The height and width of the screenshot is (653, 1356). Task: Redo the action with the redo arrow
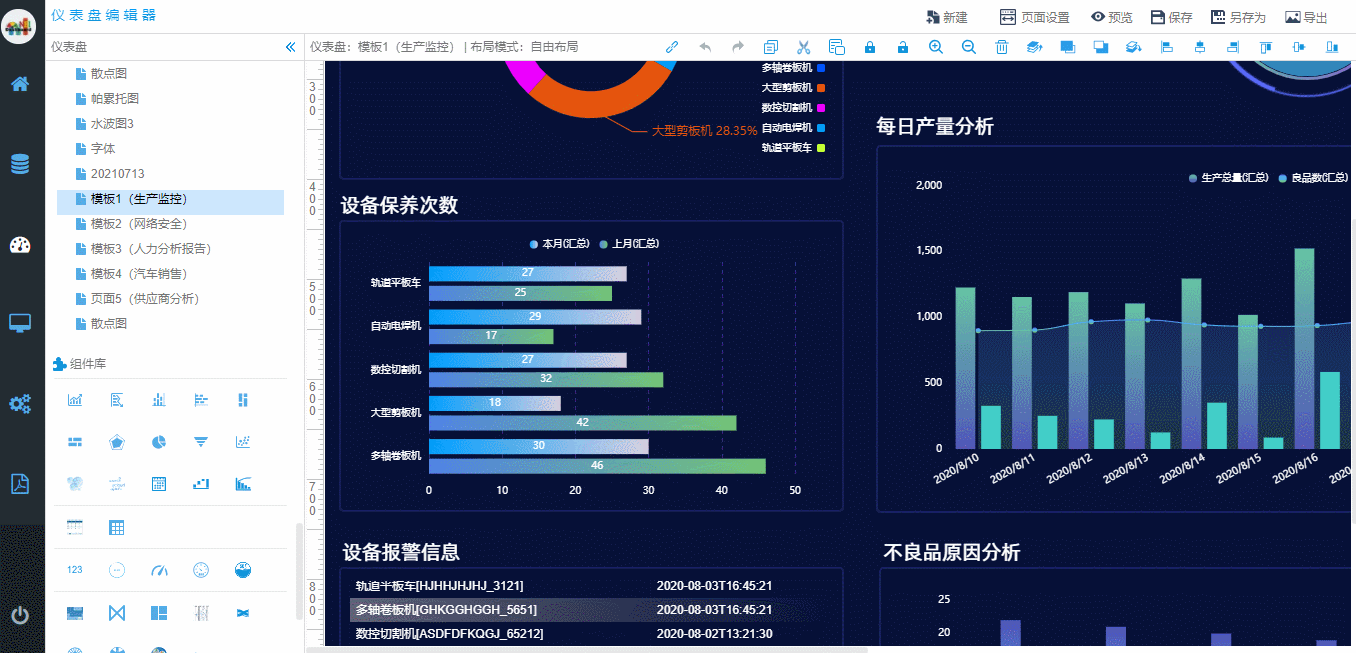(x=738, y=47)
